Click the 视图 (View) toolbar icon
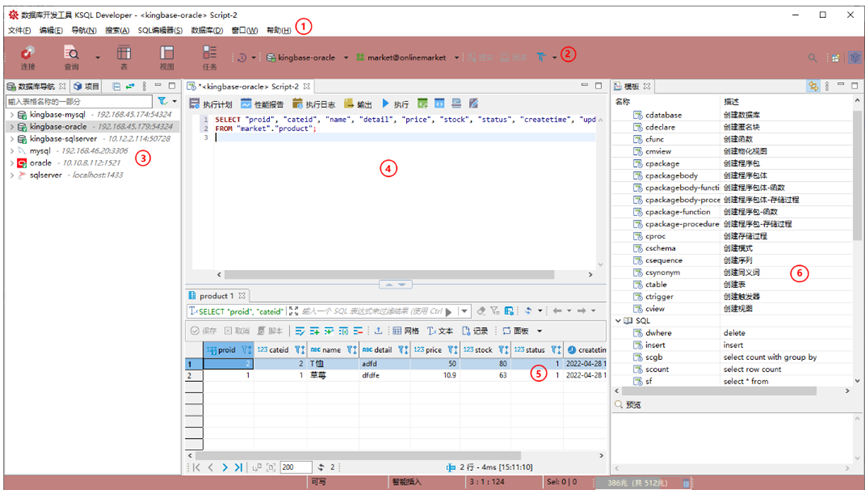 [x=167, y=56]
